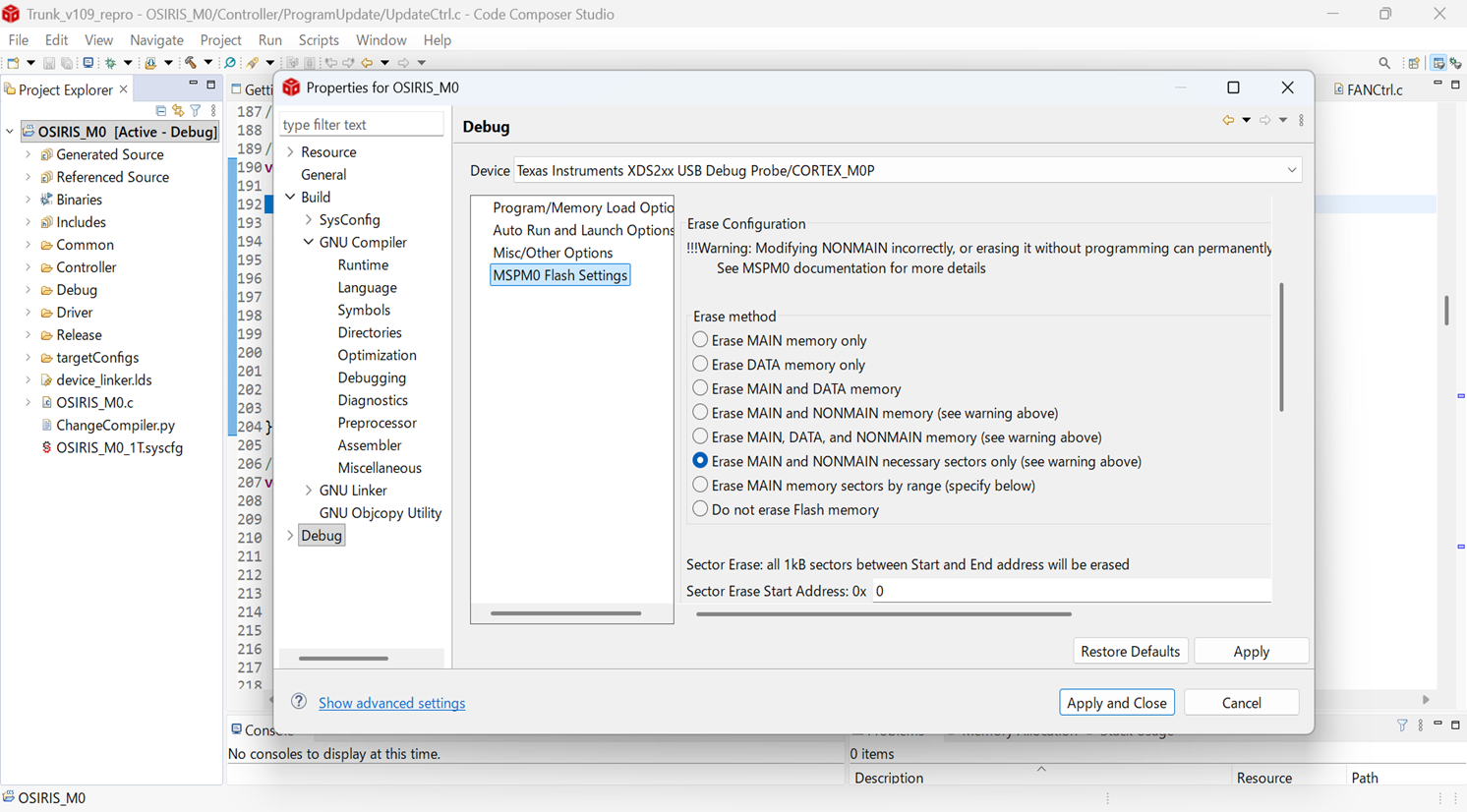Screen dimensions: 1467x812
Task: Click Apply and Close button
Action: [x=1117, y=703]
